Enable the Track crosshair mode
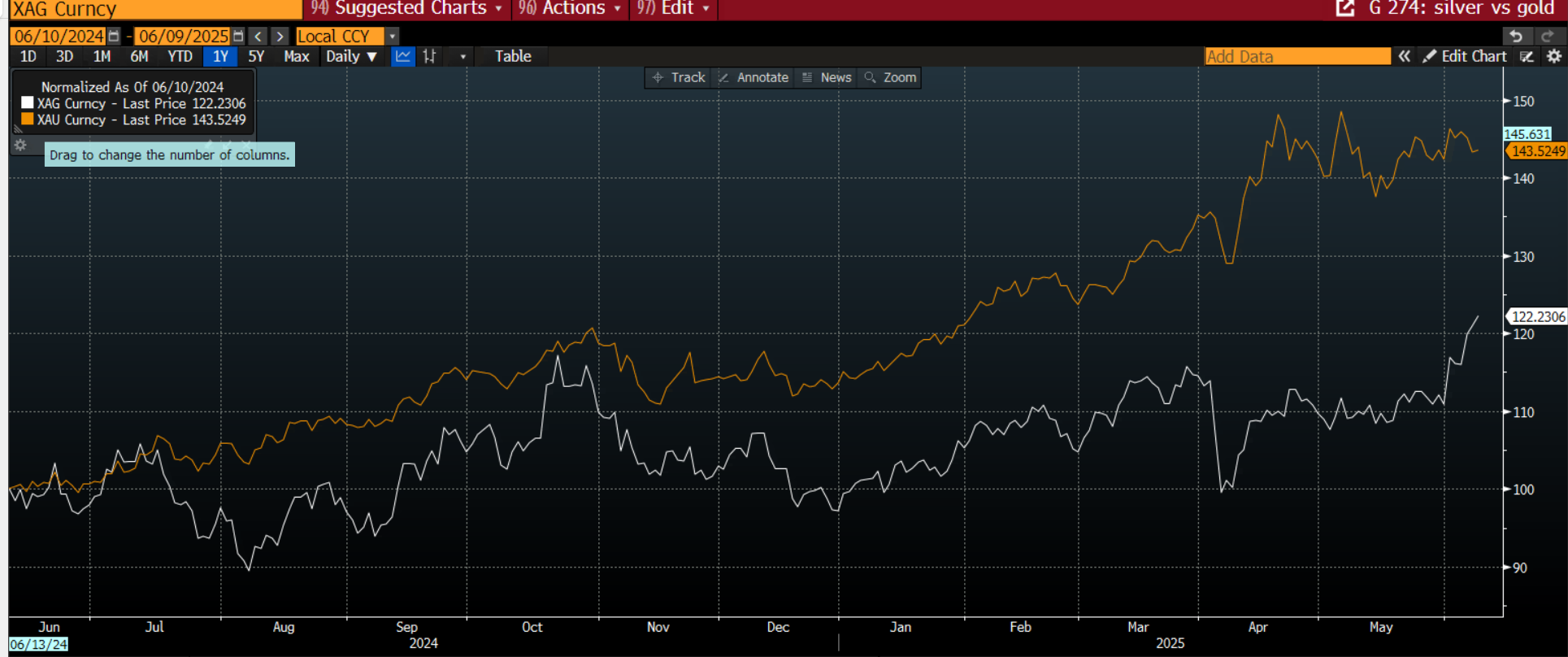This screenshot has height=657, width=1568. click(679, 77)
